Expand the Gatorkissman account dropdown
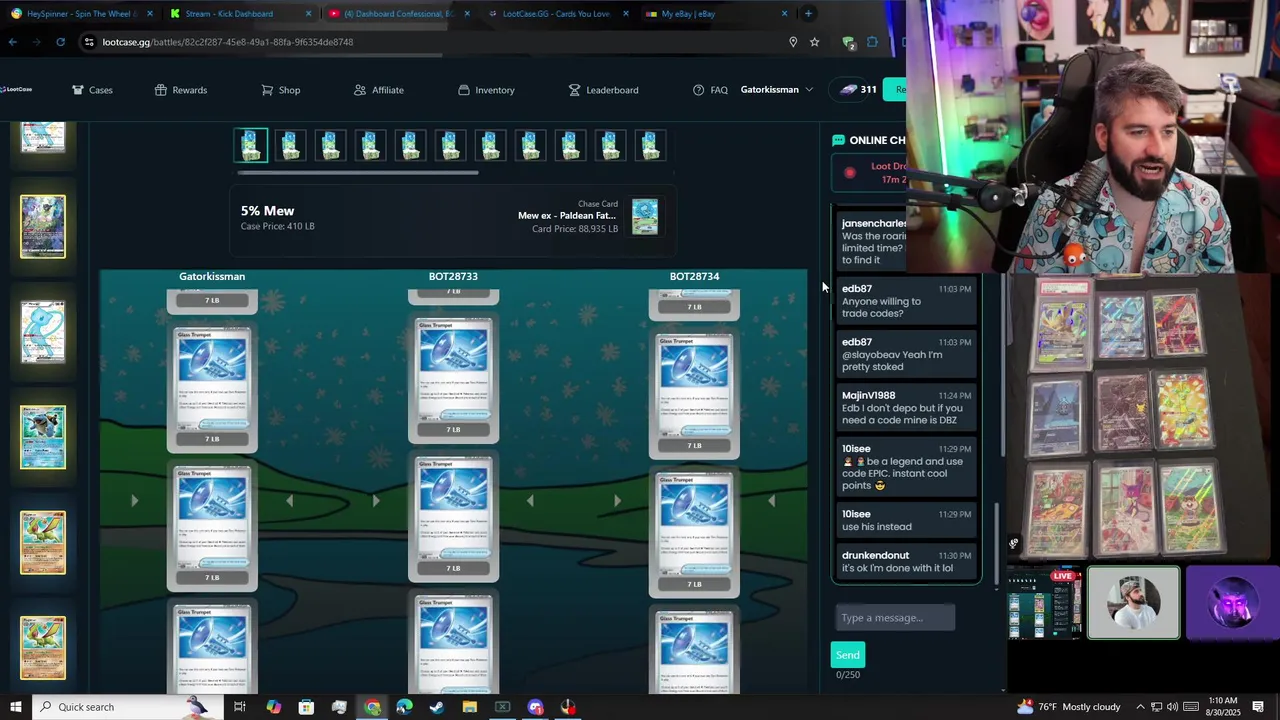 pos(776,90)
